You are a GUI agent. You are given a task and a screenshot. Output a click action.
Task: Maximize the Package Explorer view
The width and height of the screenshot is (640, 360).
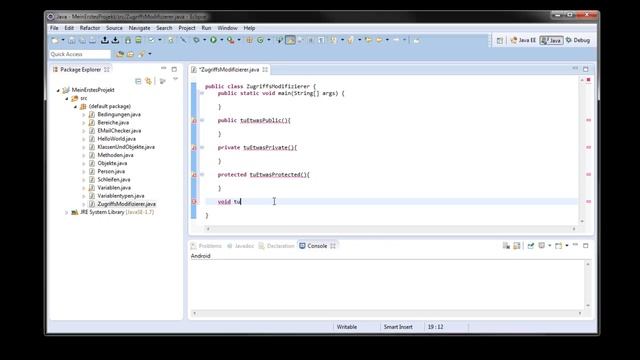click(174, 69)
